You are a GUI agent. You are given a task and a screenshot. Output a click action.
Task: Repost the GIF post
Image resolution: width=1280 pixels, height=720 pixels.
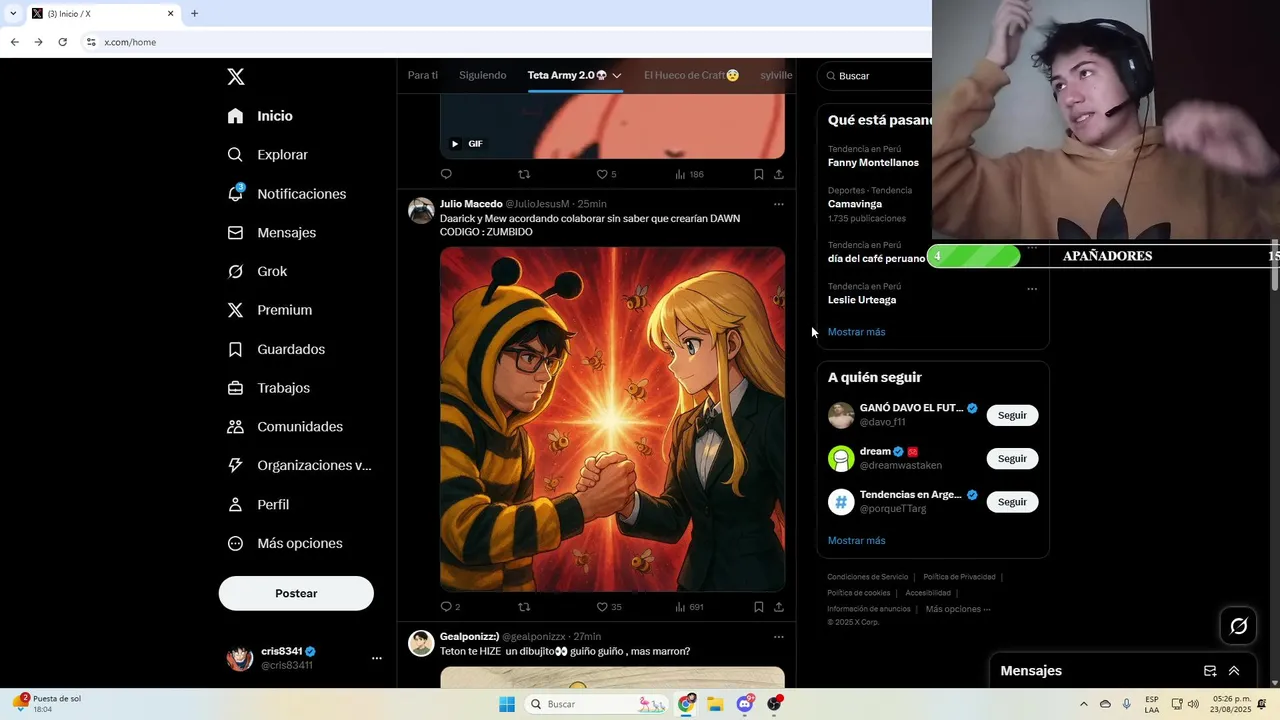click(x=524, y=174)
